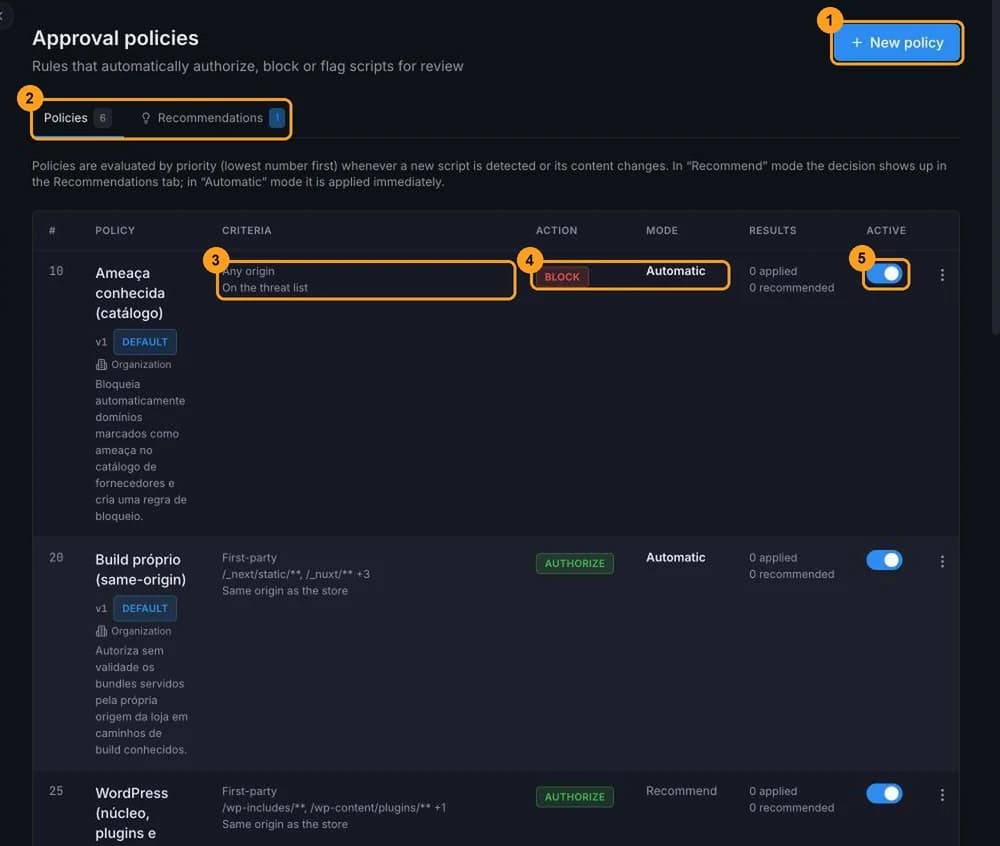Click the # priority column header

[52, 230]
